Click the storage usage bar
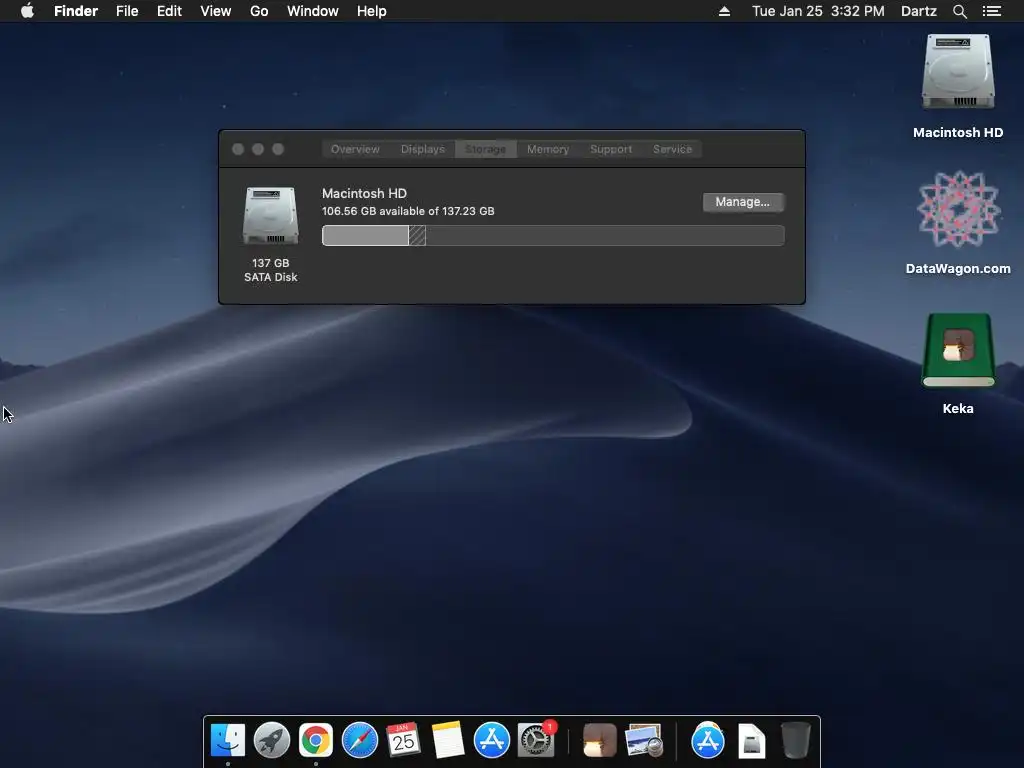Viewport: 1024px width, 768px height. [x=553, y=235]
